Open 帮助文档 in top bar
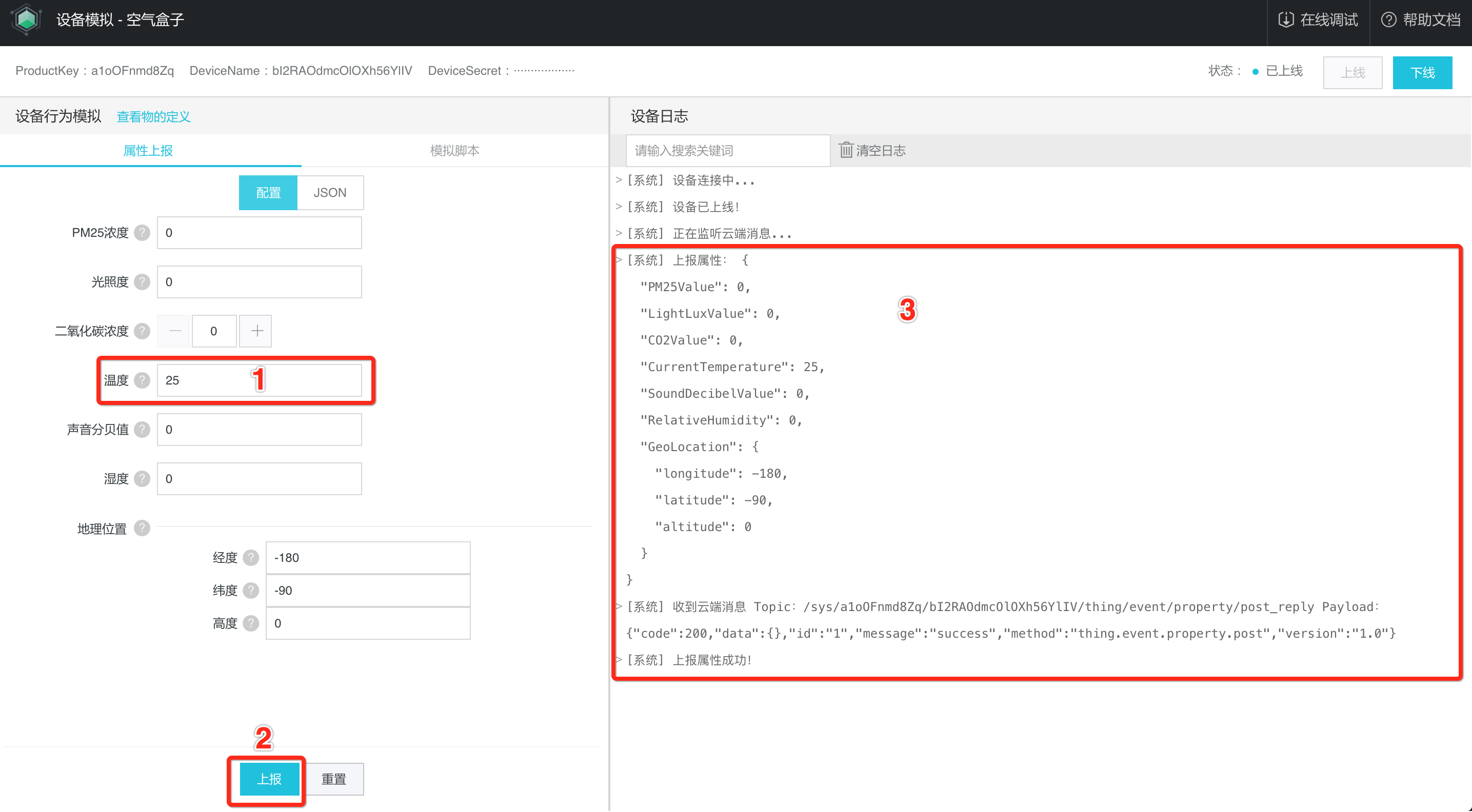Screen dimensions: 1472x812 tap(1421, 20)
